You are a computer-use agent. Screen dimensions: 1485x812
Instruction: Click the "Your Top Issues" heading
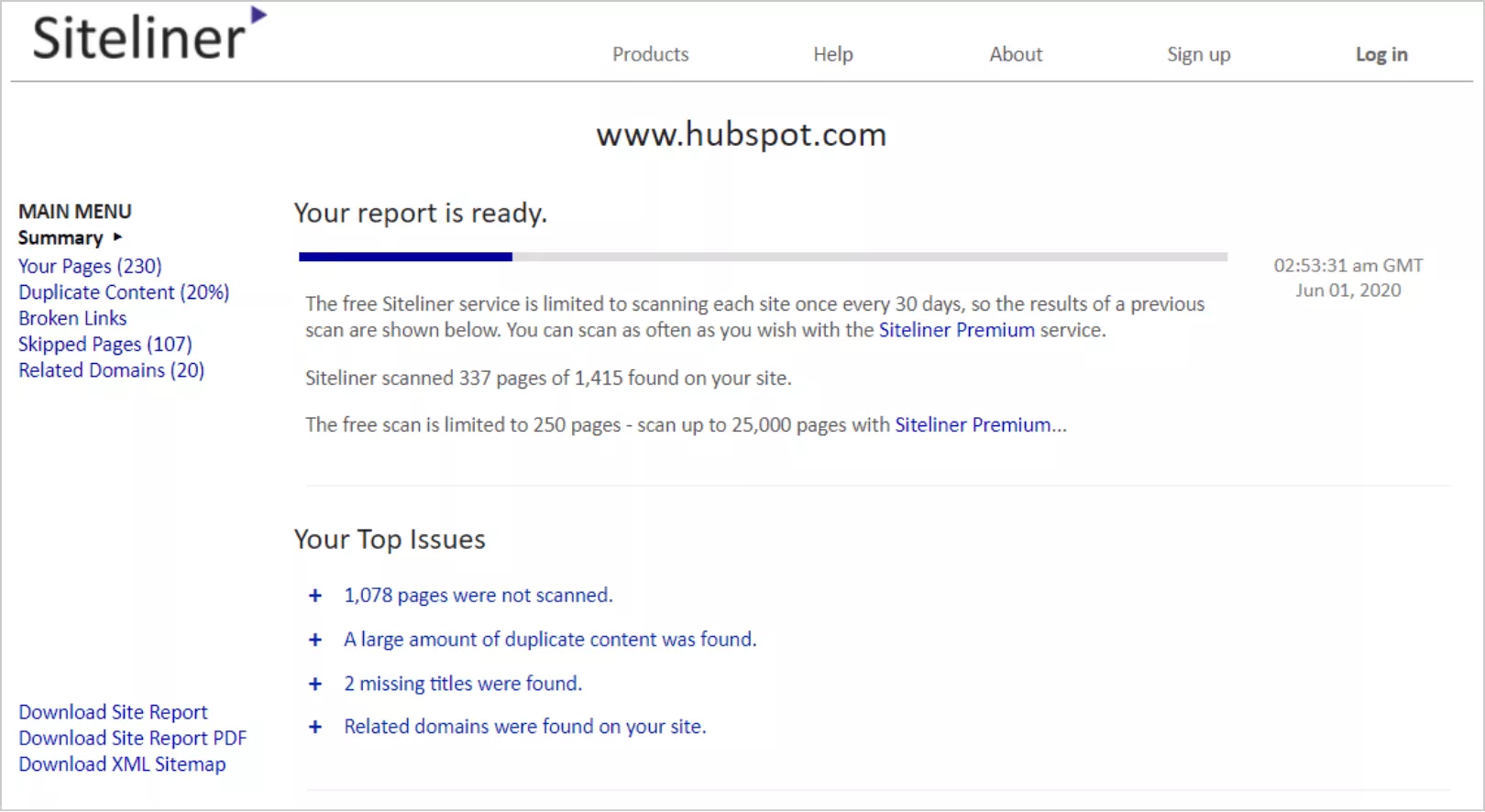[390, 539]
